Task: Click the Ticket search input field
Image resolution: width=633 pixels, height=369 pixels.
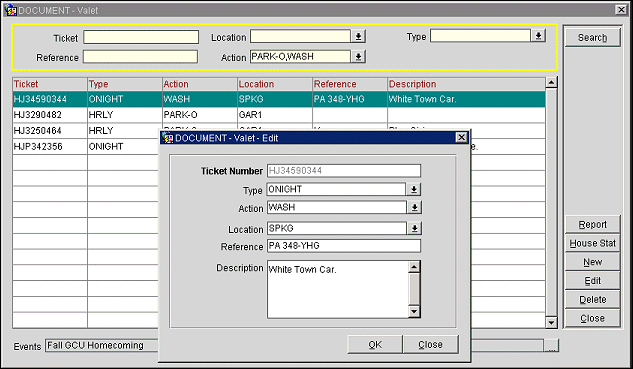Action: tap(141, 37)
